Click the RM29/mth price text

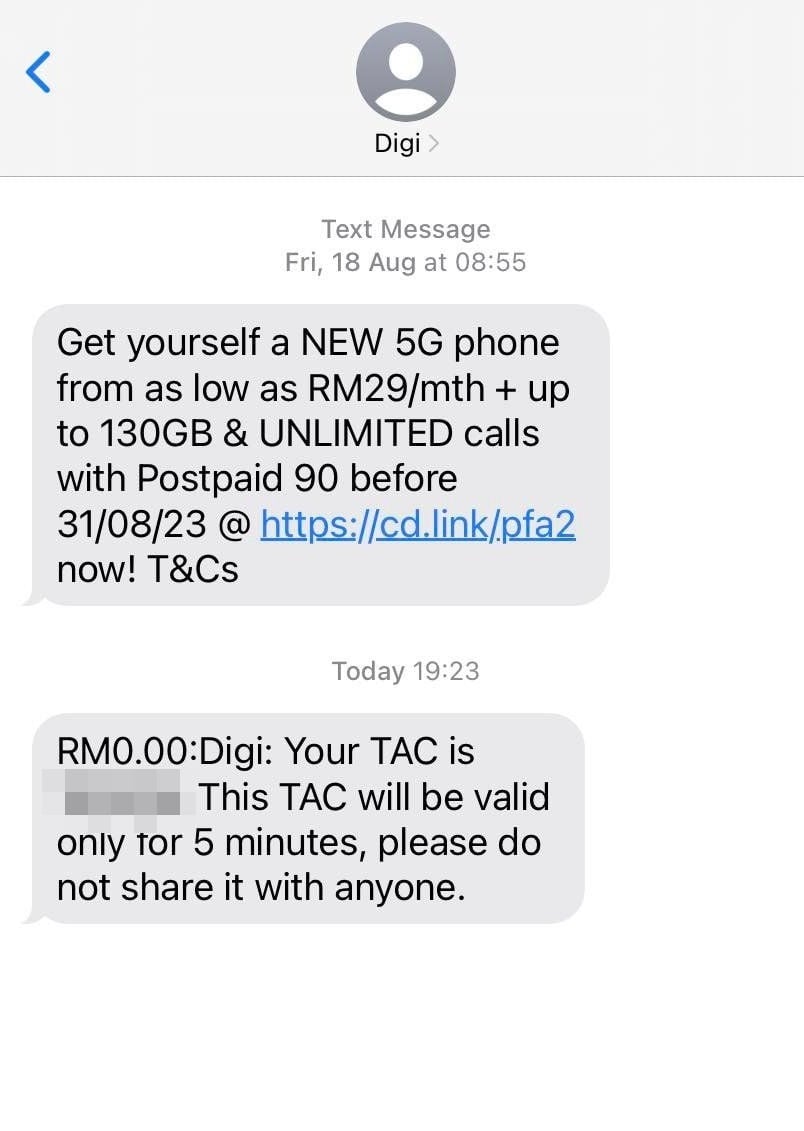(397, 389)
